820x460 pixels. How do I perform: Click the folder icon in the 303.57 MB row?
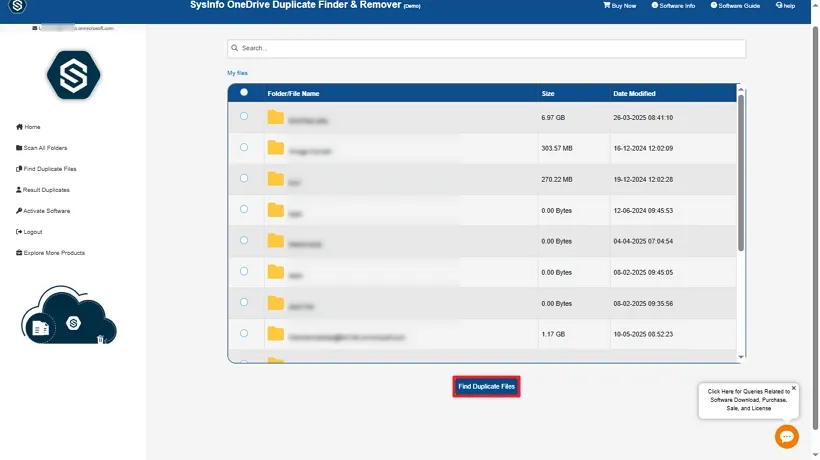pyautogui.click(x=276, y=148)
